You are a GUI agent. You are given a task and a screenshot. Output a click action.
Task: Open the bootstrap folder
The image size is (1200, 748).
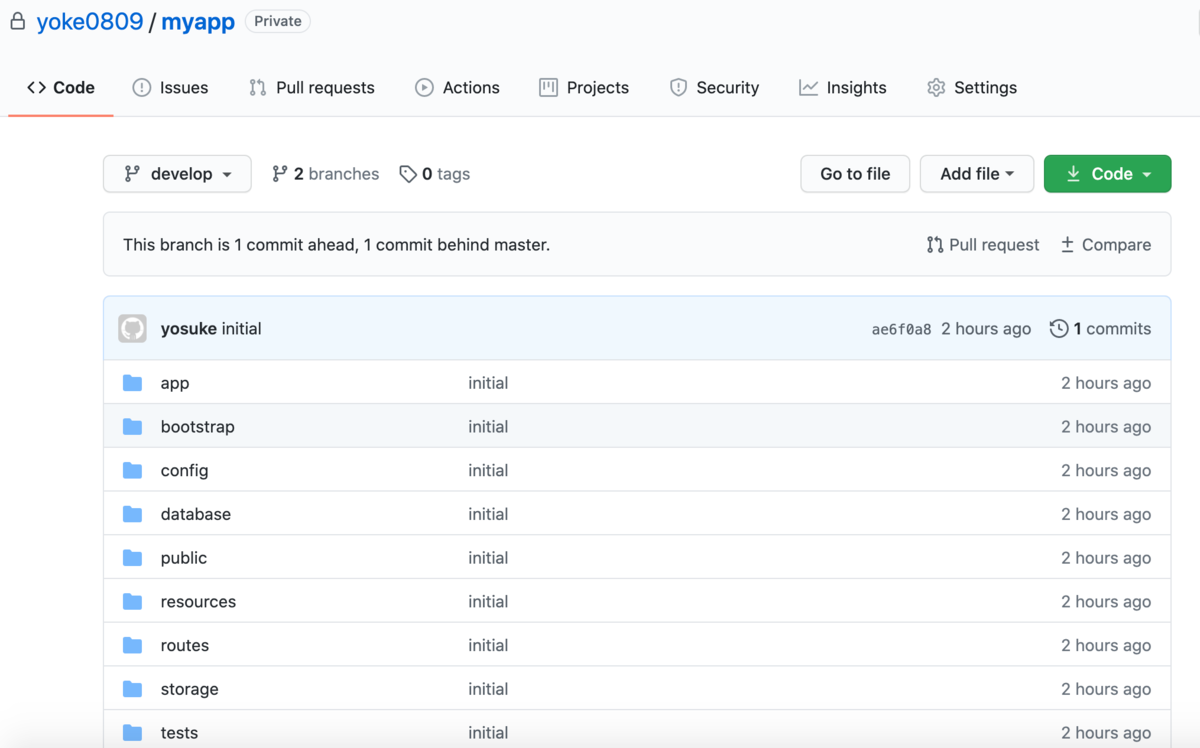tap(198, 427)
